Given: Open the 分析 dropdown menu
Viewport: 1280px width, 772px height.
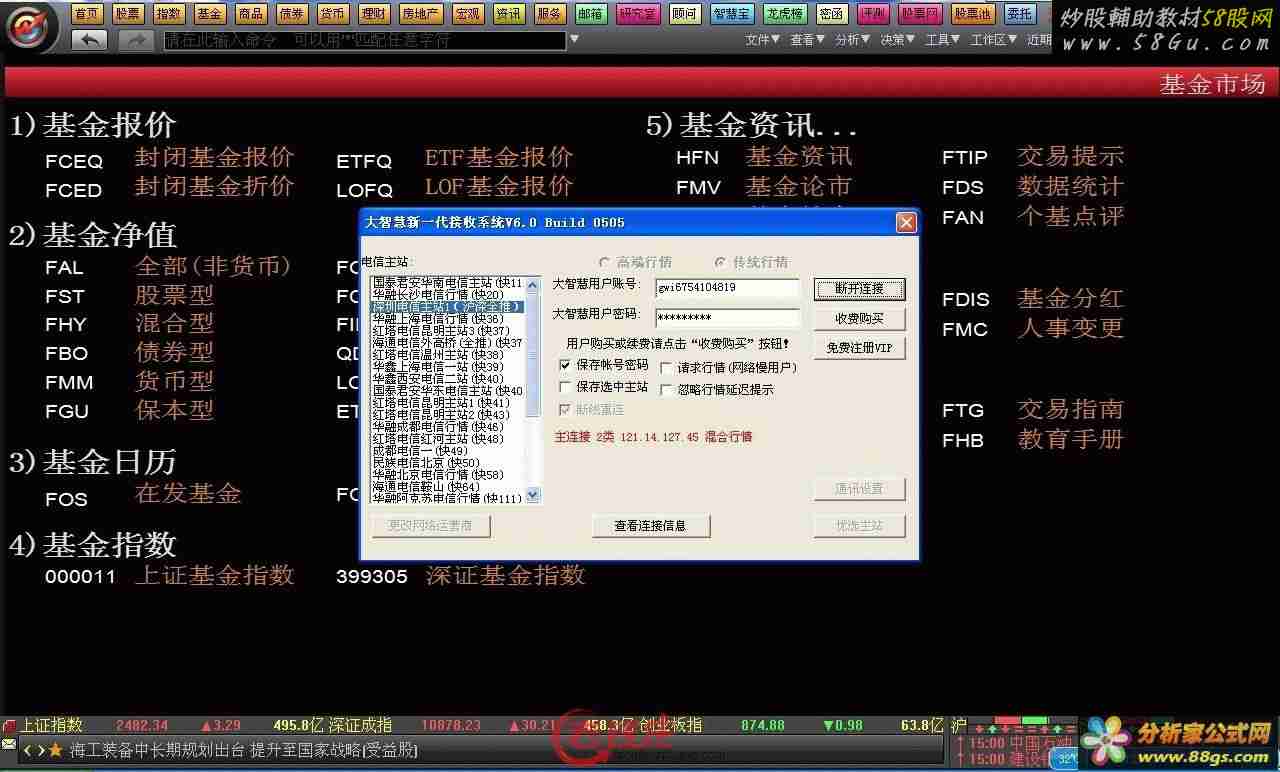Looking at the screenshot, I should pos(853,40).
